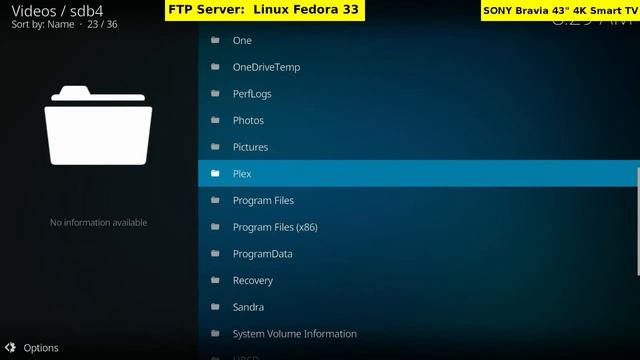The height and width of the screenshot is (360, 640).
Task: Open the Program Files folder
Action: 419,200
